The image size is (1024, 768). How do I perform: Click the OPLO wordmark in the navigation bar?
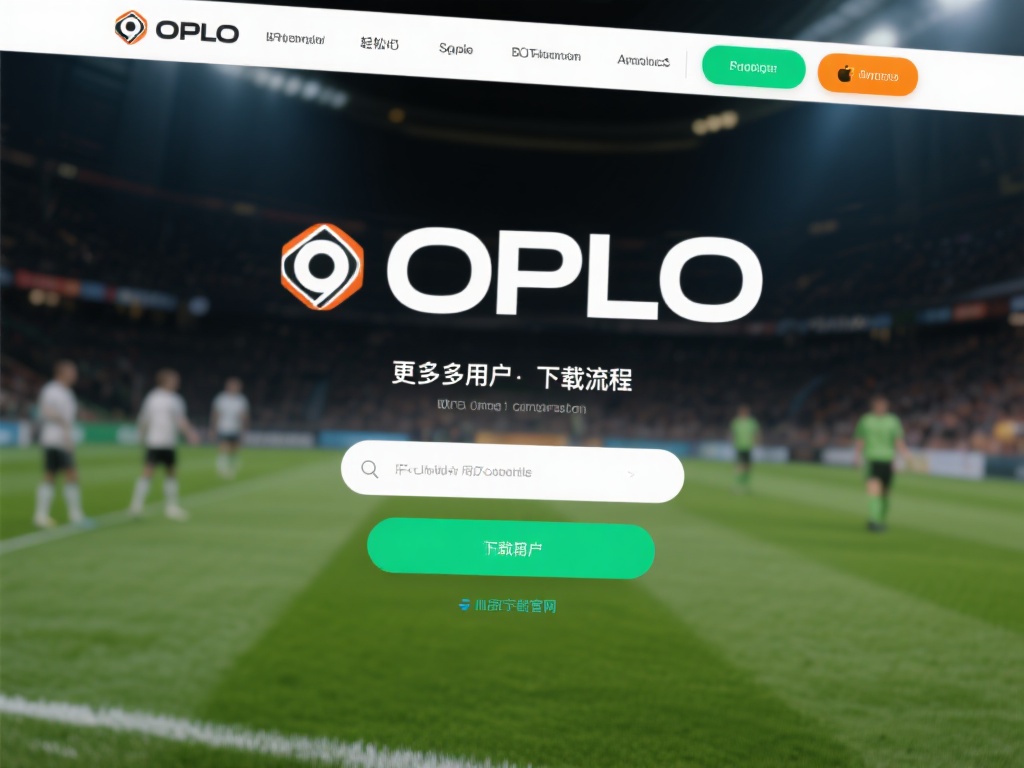coord(197,31)
